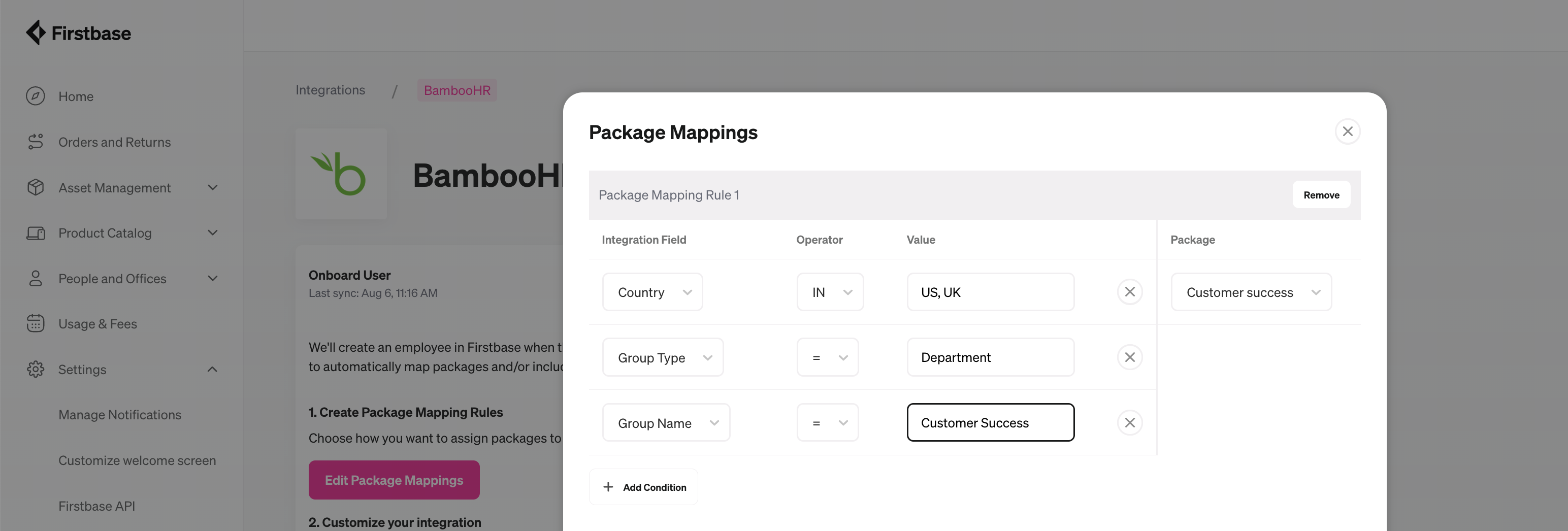This screenshot has width=1568, height=531.
Task: Click the Package column header
Action: click(x=1192, y=240)
